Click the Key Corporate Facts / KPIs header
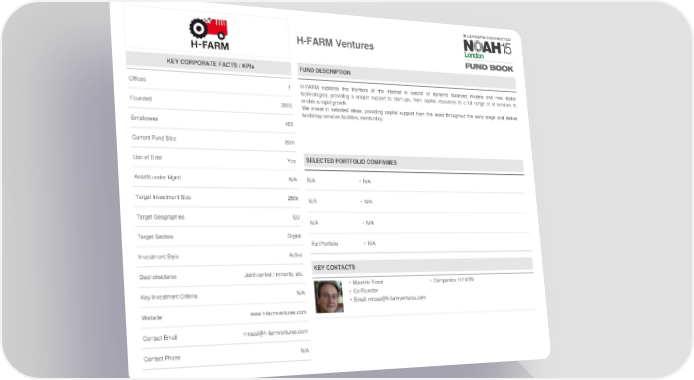This screenshot has height=380, width=694. [x=209, y=64]
